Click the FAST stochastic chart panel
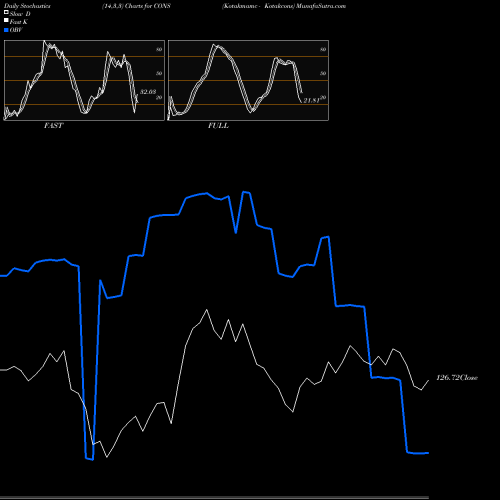Screen dimensions: 500x500 click(x=84, y=80)
